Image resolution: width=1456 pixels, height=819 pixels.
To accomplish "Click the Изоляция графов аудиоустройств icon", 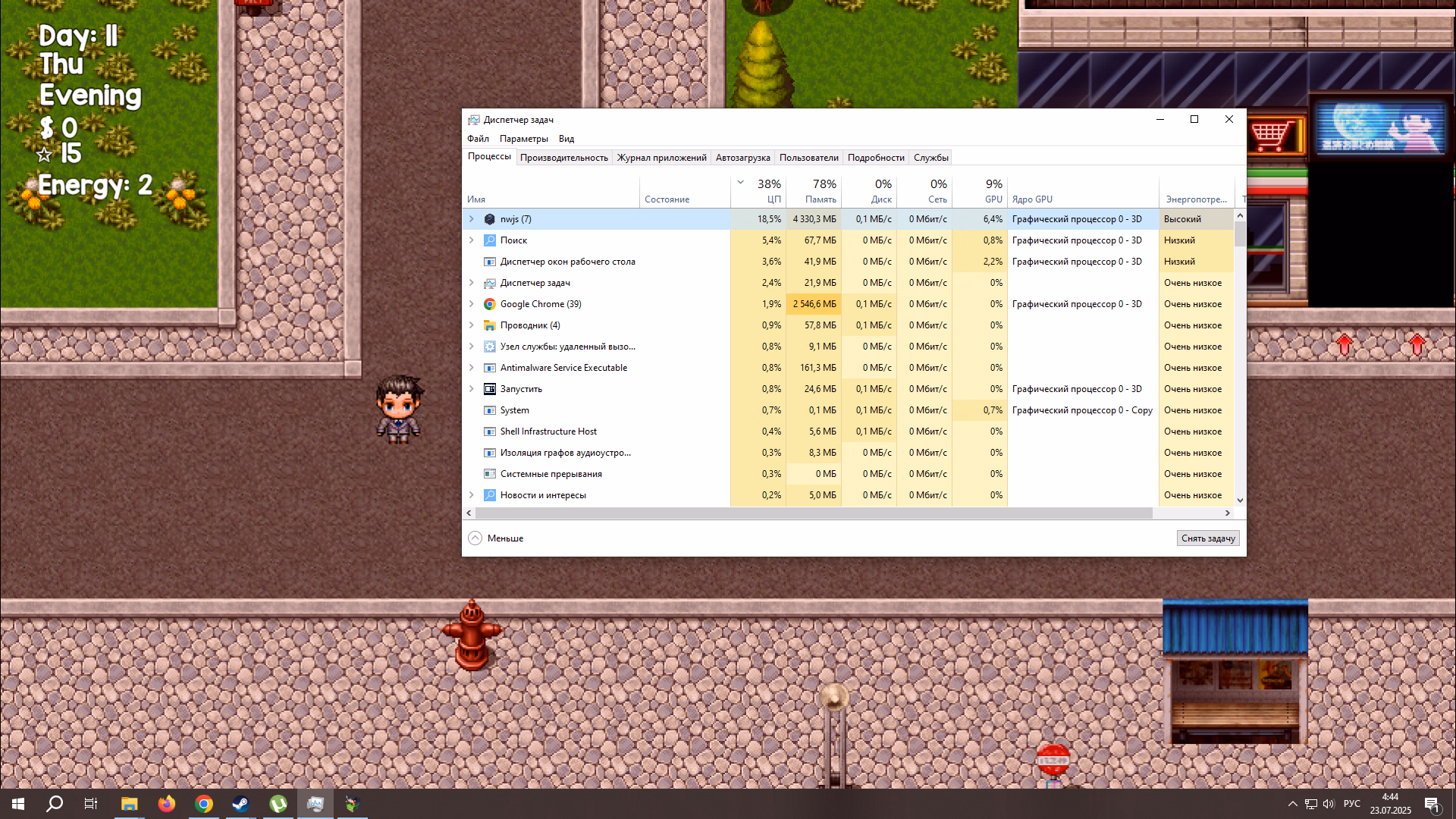I will [490, 453].
